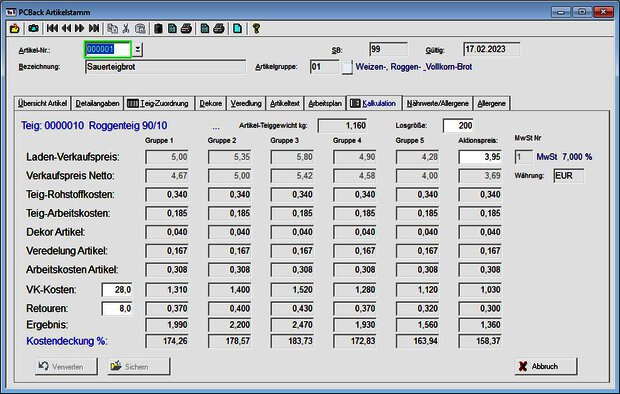
Task: Click the Artikel-Teiggewicht kg field 1,160
Action: [x=342, y=126]
